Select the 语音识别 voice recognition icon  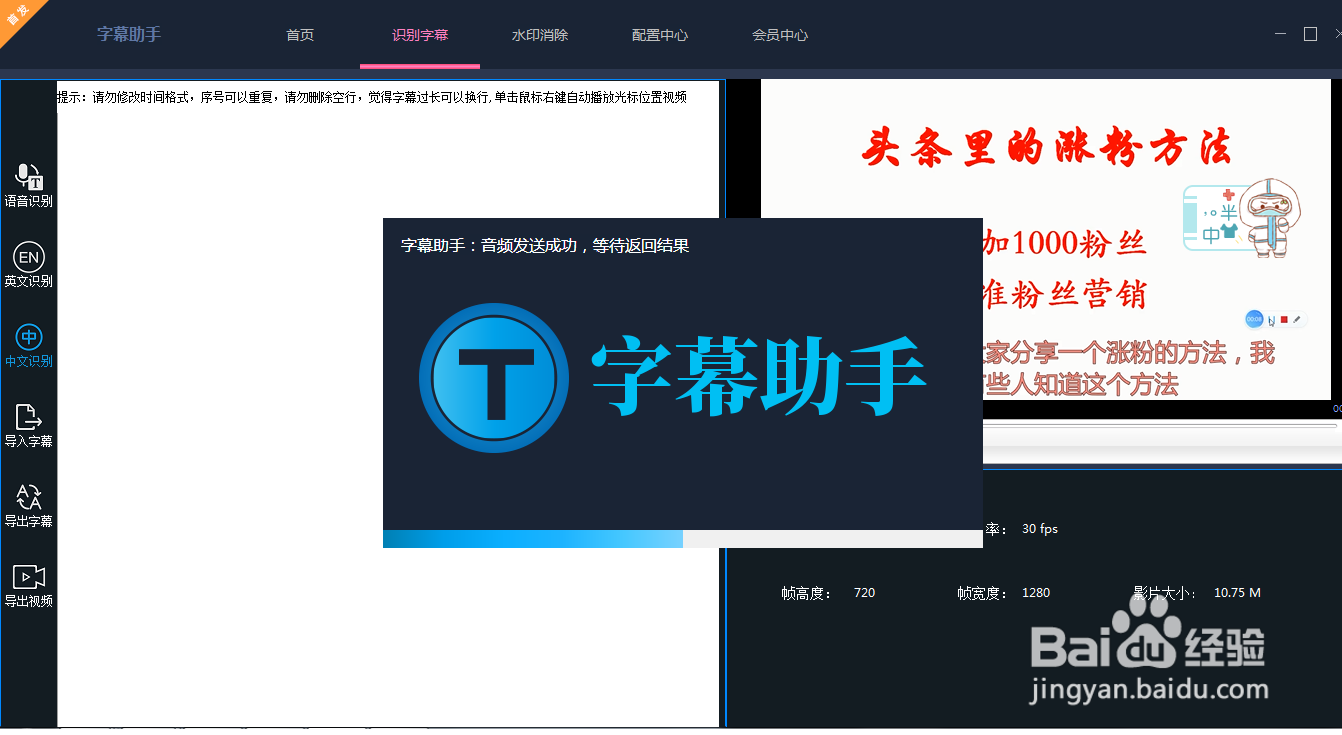point(29,177)
